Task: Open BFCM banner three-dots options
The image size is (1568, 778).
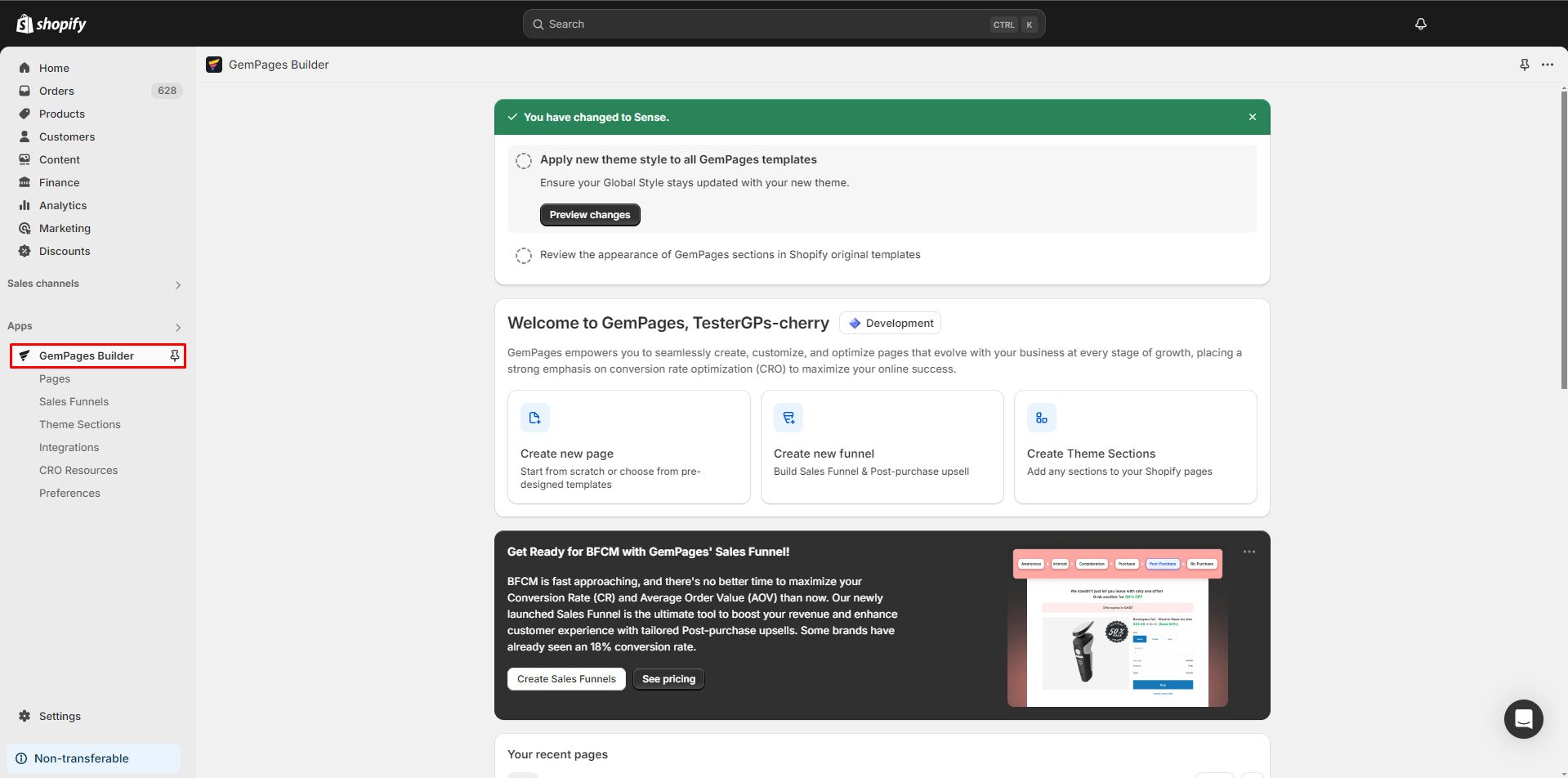Action: coord(1249,552)
